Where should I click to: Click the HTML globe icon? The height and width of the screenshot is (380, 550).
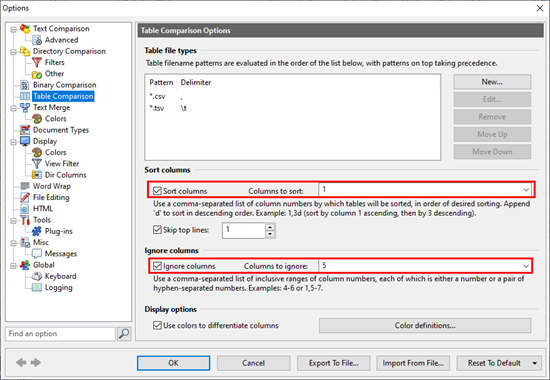pos(25,209)
